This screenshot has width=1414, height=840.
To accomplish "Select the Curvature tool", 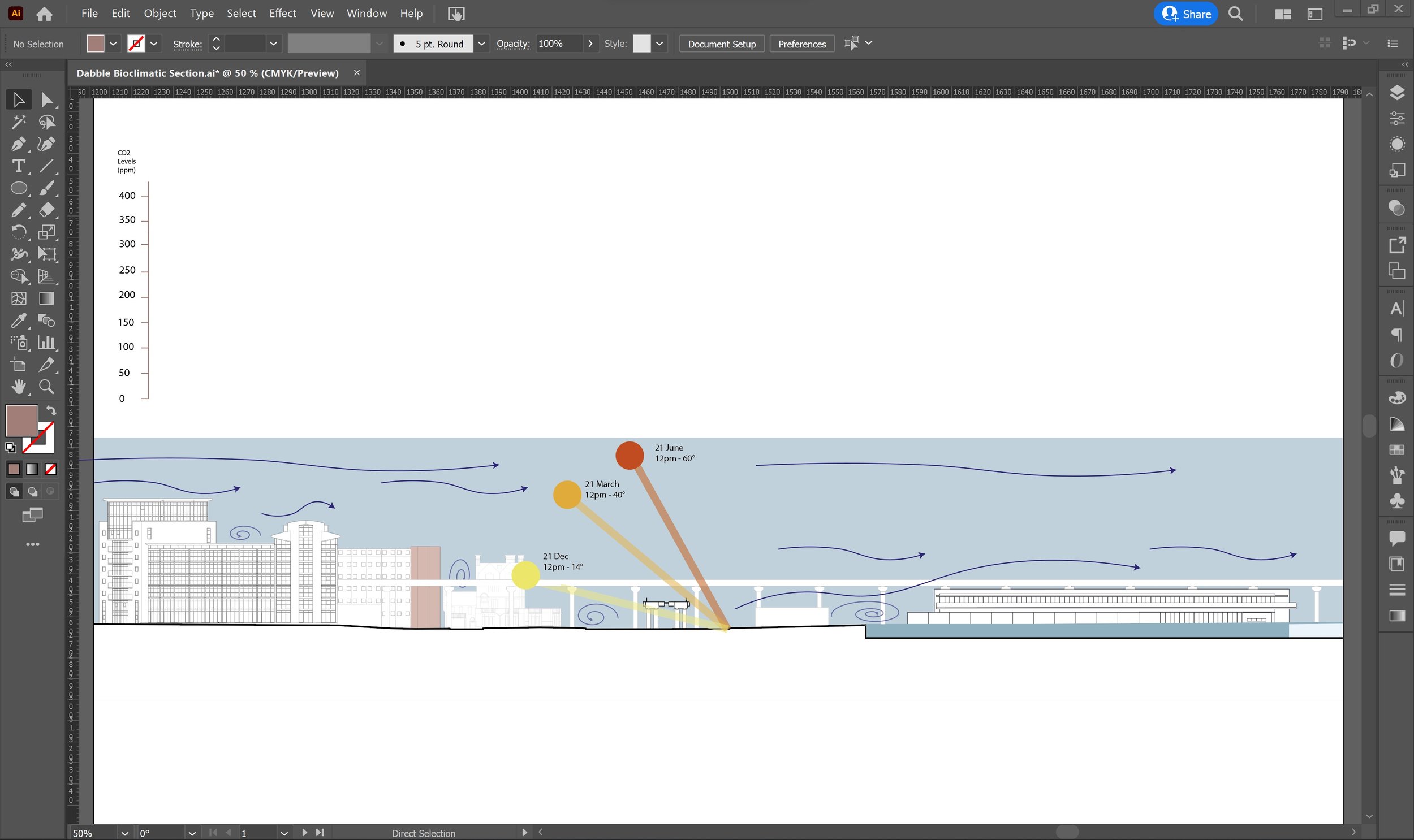I will tap(46, 144).
